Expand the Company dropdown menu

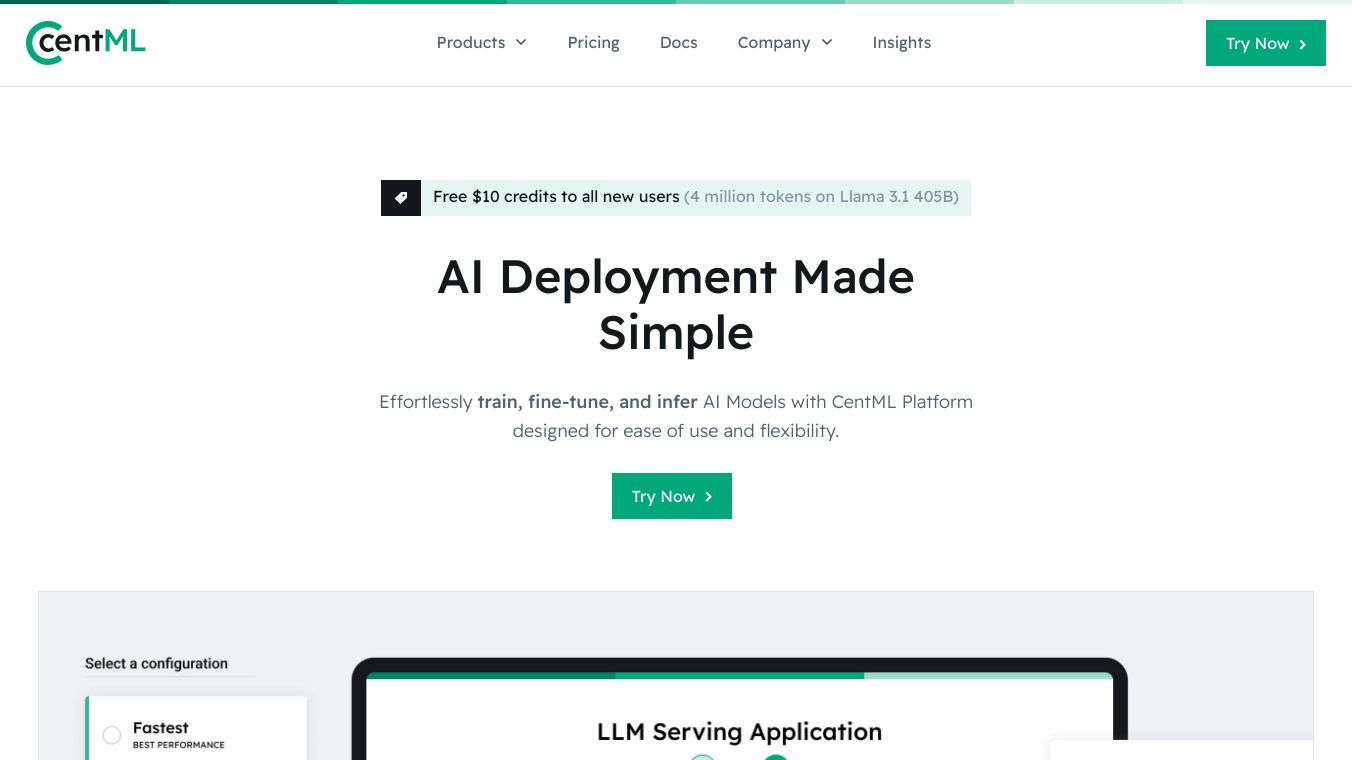click(x=785, y=43)
